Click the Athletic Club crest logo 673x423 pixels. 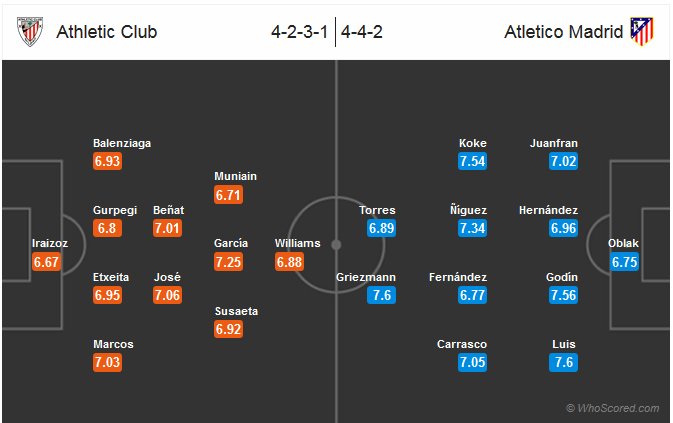point(30,31)
